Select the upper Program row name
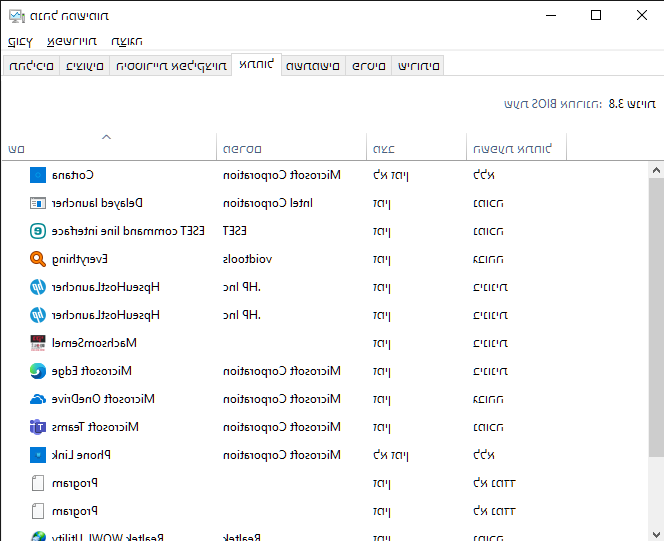Screen dimensions: 664x541 click(75, 483)
